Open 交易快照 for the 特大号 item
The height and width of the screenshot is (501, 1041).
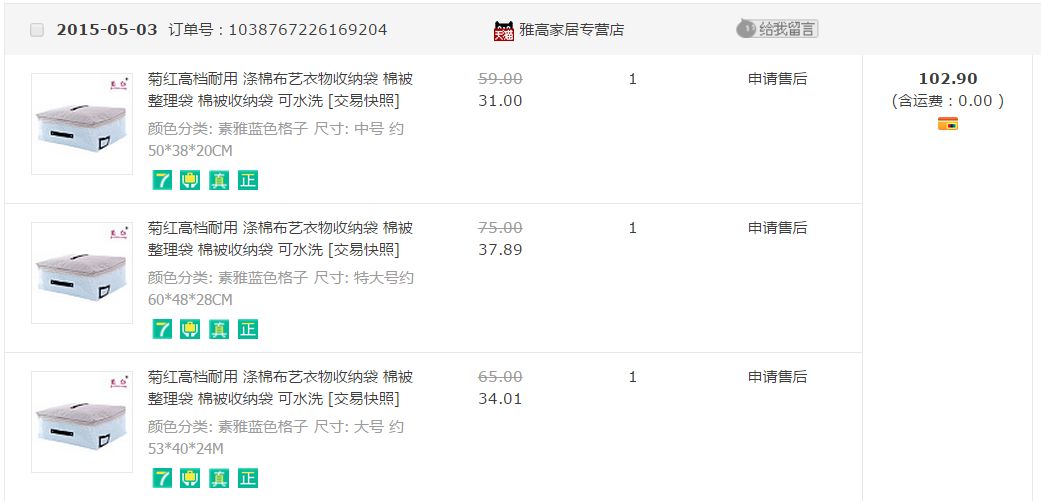click(x=364, y=250)
